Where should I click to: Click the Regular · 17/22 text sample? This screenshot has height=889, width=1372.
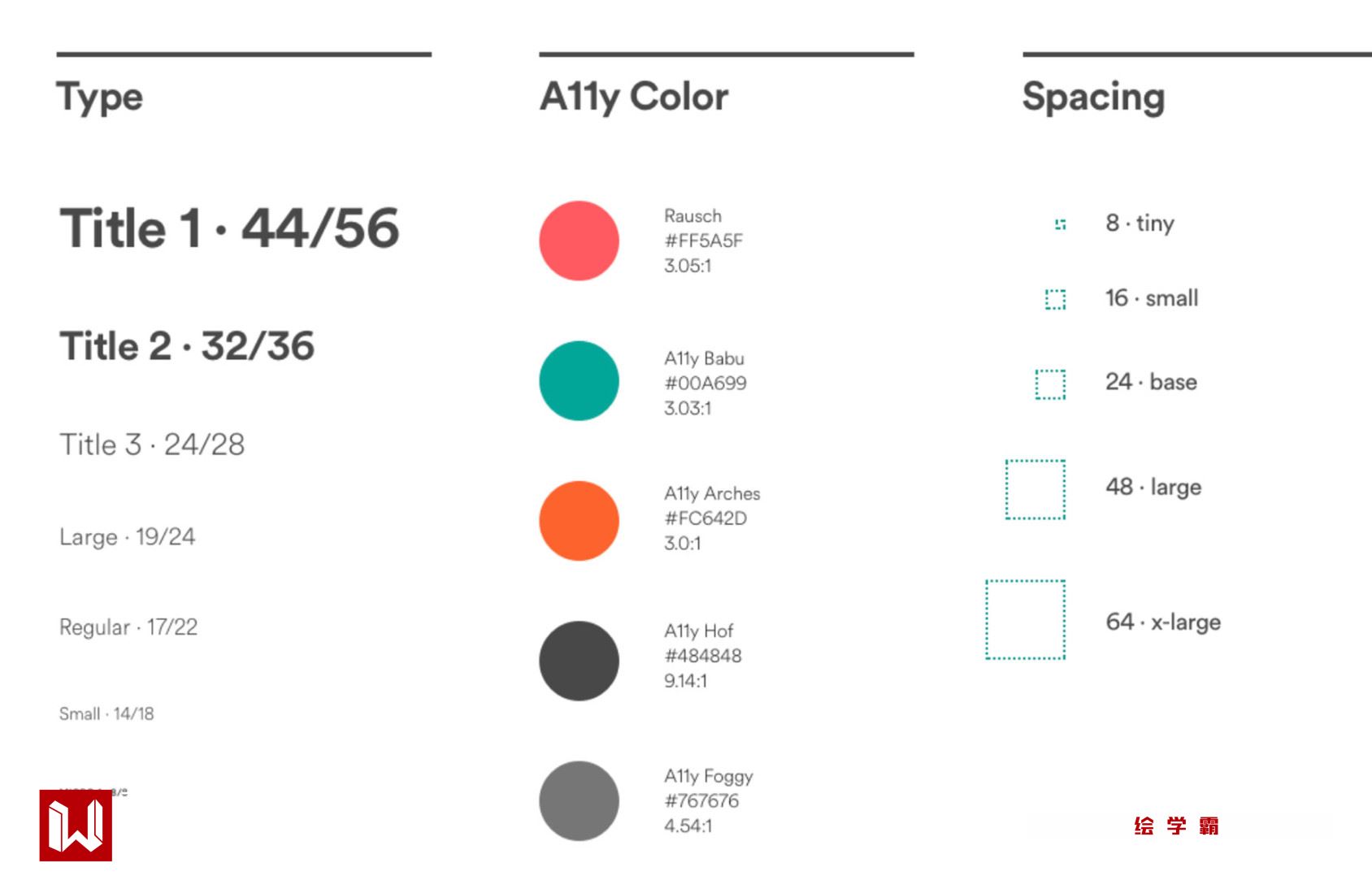(128, 627)
